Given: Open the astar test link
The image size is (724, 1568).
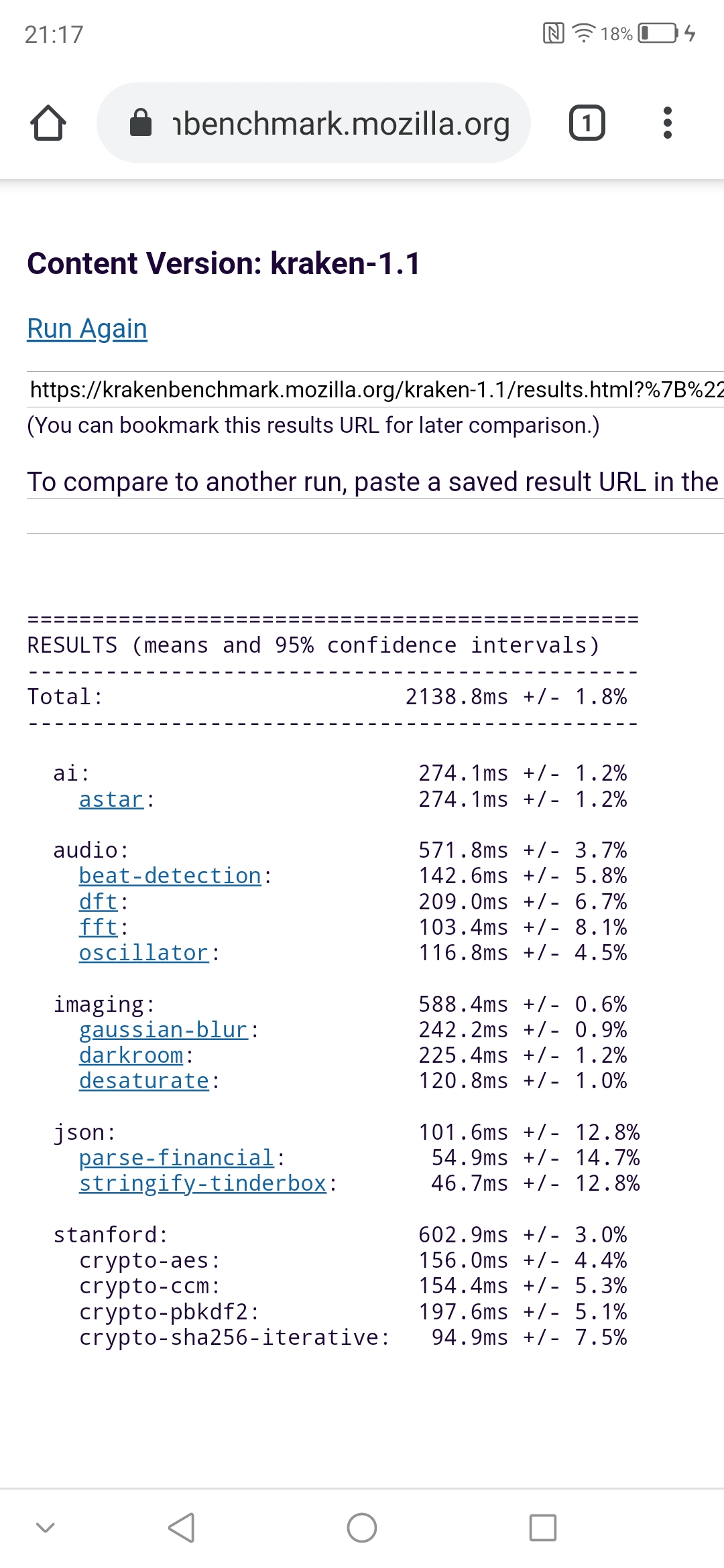Looking at the screenshot, I should pos(111,799).
